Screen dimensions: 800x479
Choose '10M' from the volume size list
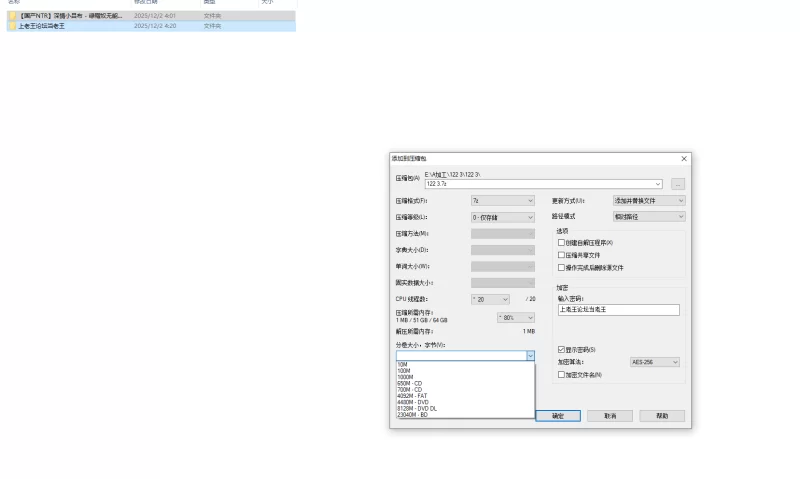click(x=465, y=365)
